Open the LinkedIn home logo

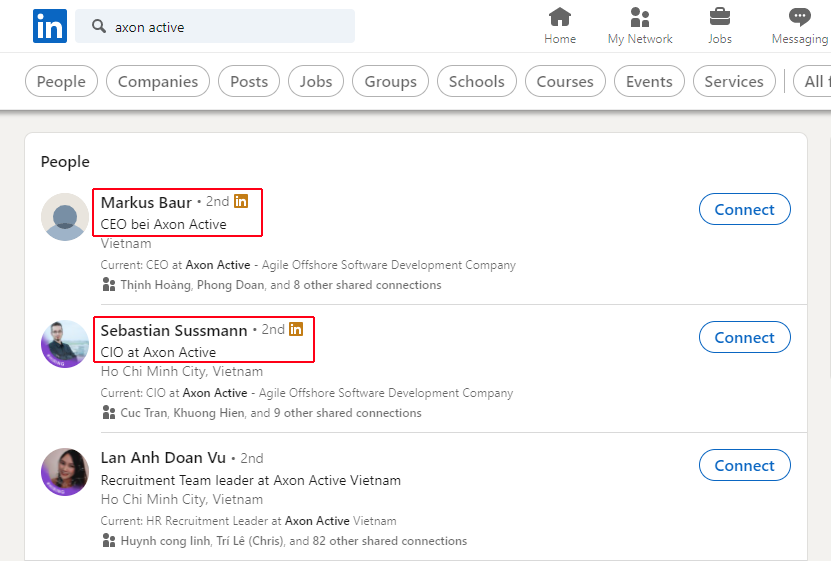pos(50,26)
